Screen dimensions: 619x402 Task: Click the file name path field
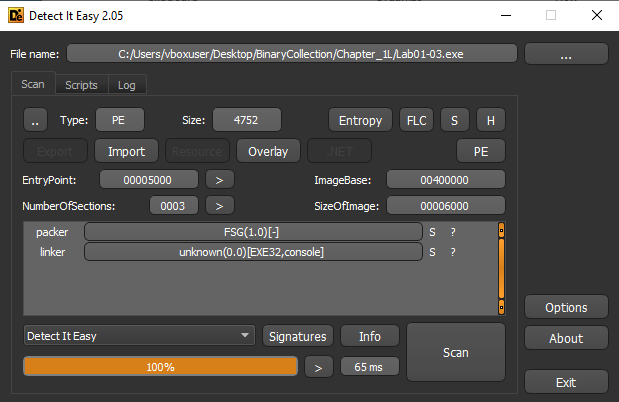point(291,54)
